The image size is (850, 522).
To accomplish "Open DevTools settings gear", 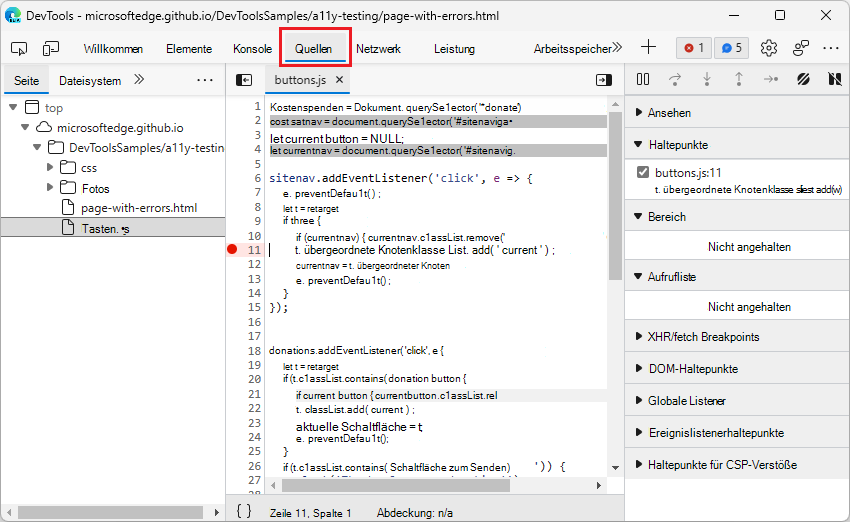I will 769,48.
